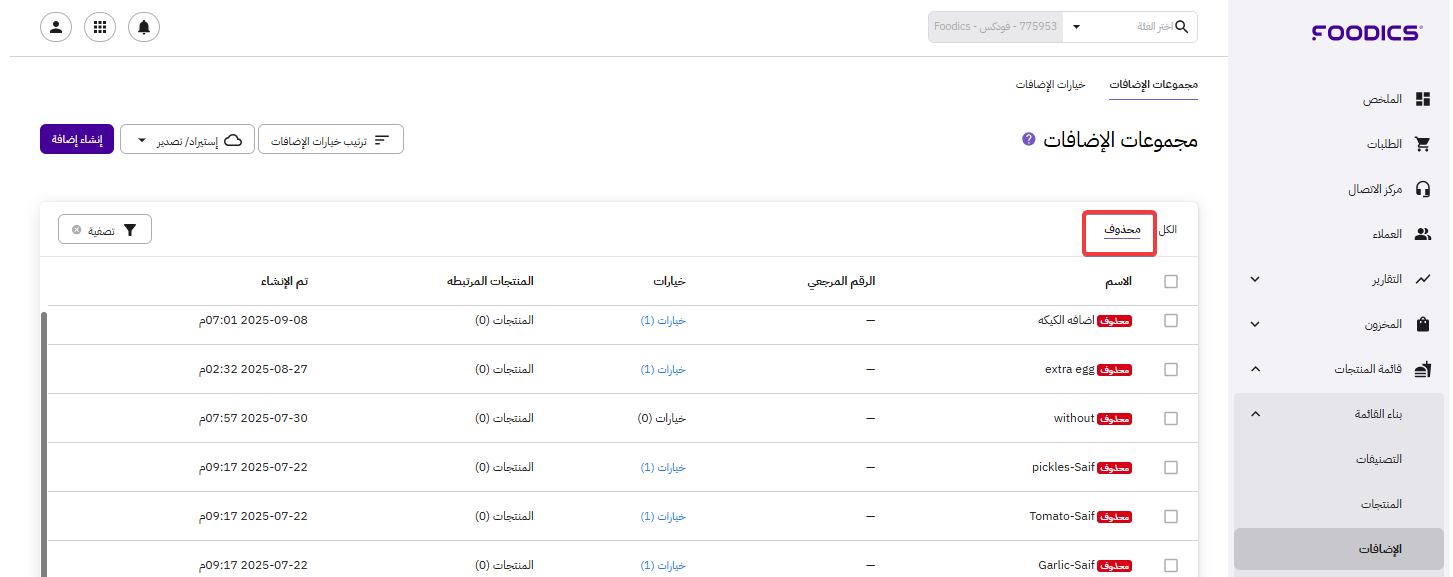Click the table vertical scrollbar
The height and width of the screenshot is (577, 1453).
point(44,440)
